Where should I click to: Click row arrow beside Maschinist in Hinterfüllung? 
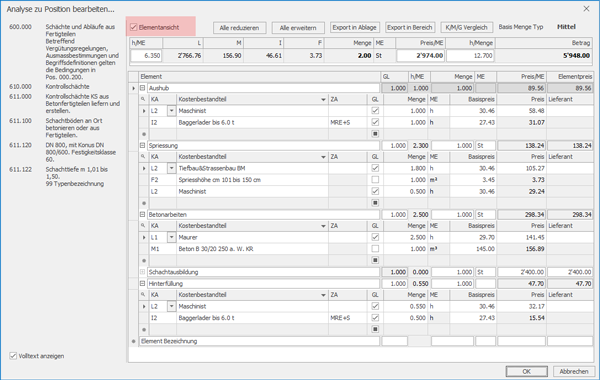click(x=144, y=307)
